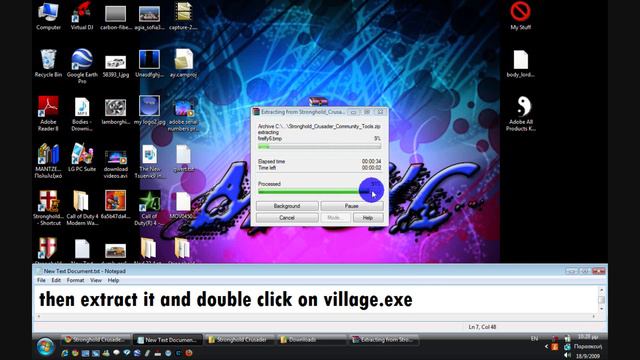Select the Stronghold - Shortcut desktop icon

click(x=48, y=208)
